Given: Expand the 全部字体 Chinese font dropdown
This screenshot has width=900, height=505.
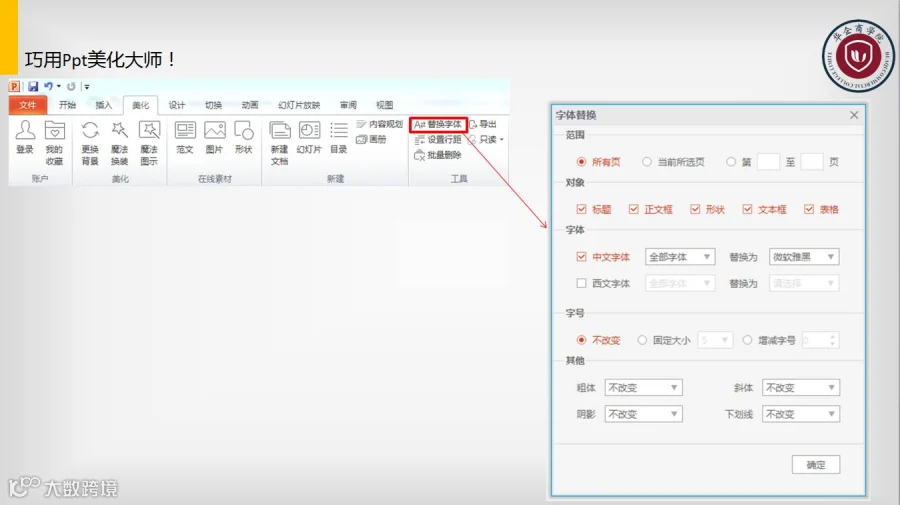Looking at the screenshot, I should click(x=680, y=257).
